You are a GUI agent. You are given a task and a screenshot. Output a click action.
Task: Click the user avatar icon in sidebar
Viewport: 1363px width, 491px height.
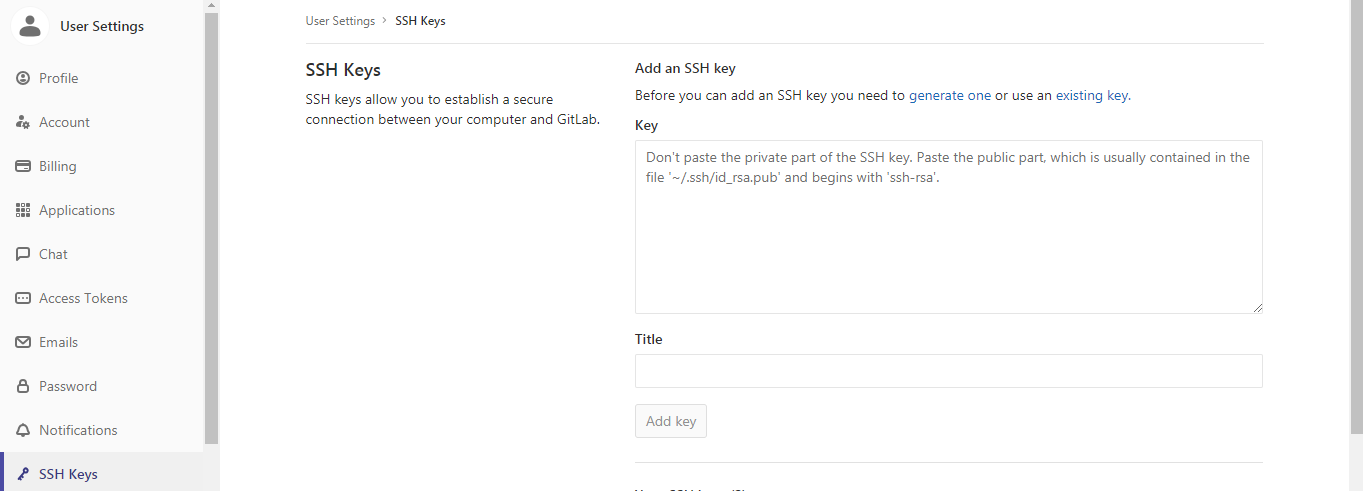(30, 26)
